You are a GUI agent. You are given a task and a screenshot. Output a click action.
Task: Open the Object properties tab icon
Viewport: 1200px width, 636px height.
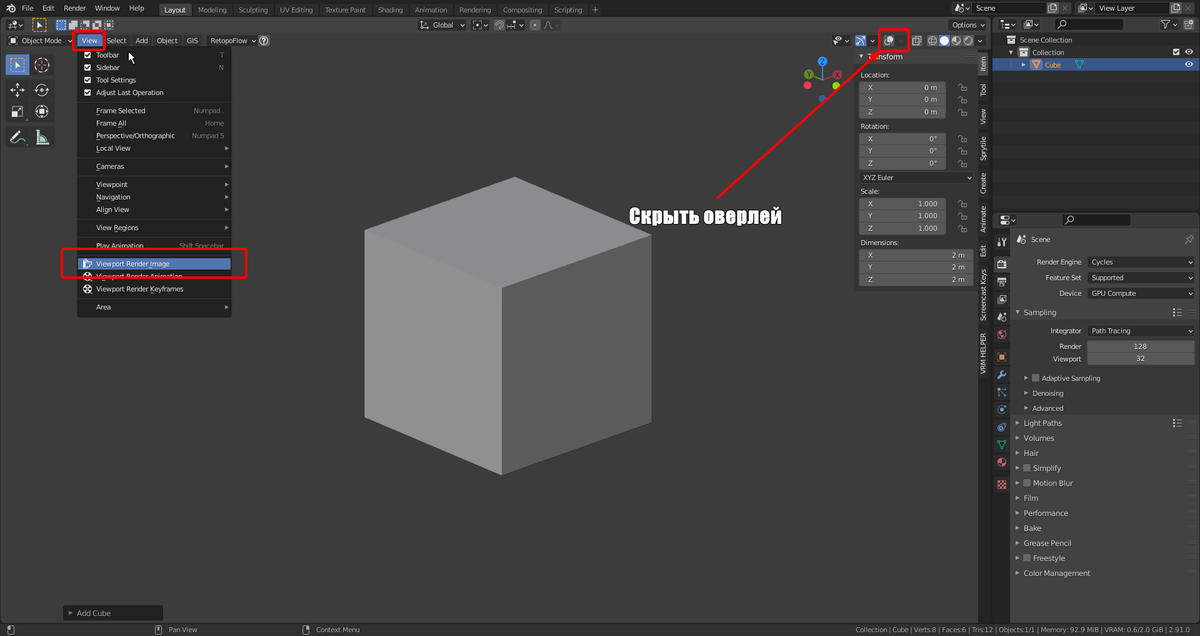[x=1002, y=356]
